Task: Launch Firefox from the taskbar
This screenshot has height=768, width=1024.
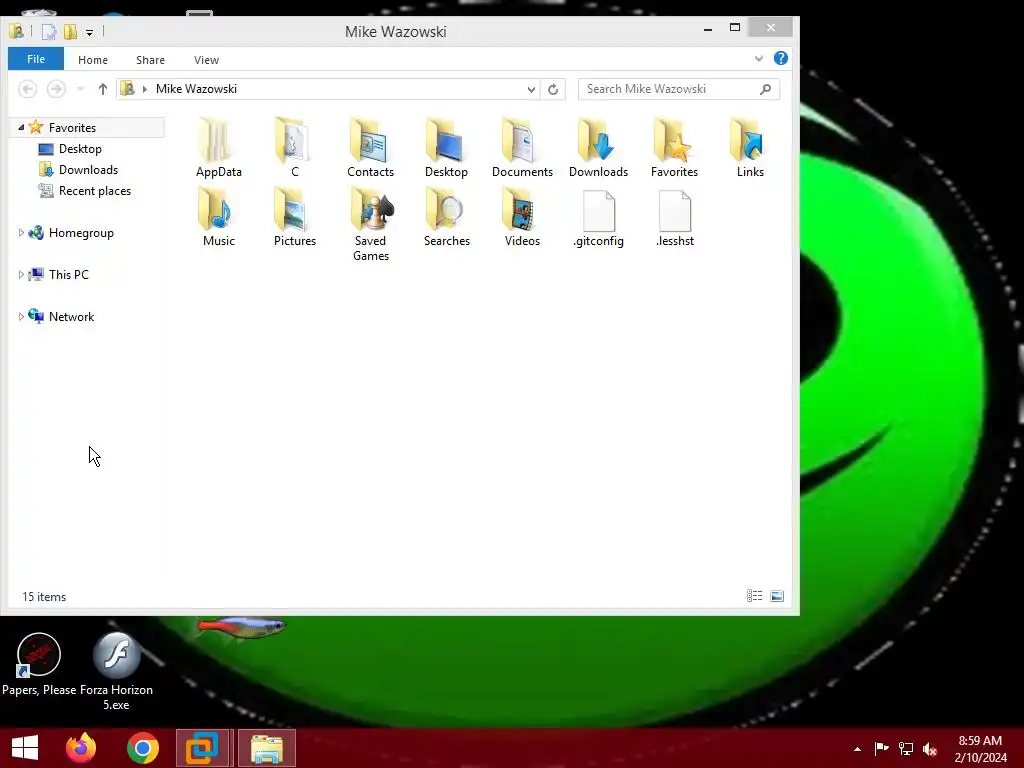Action: pyautogui.click(x=81, y=748)
